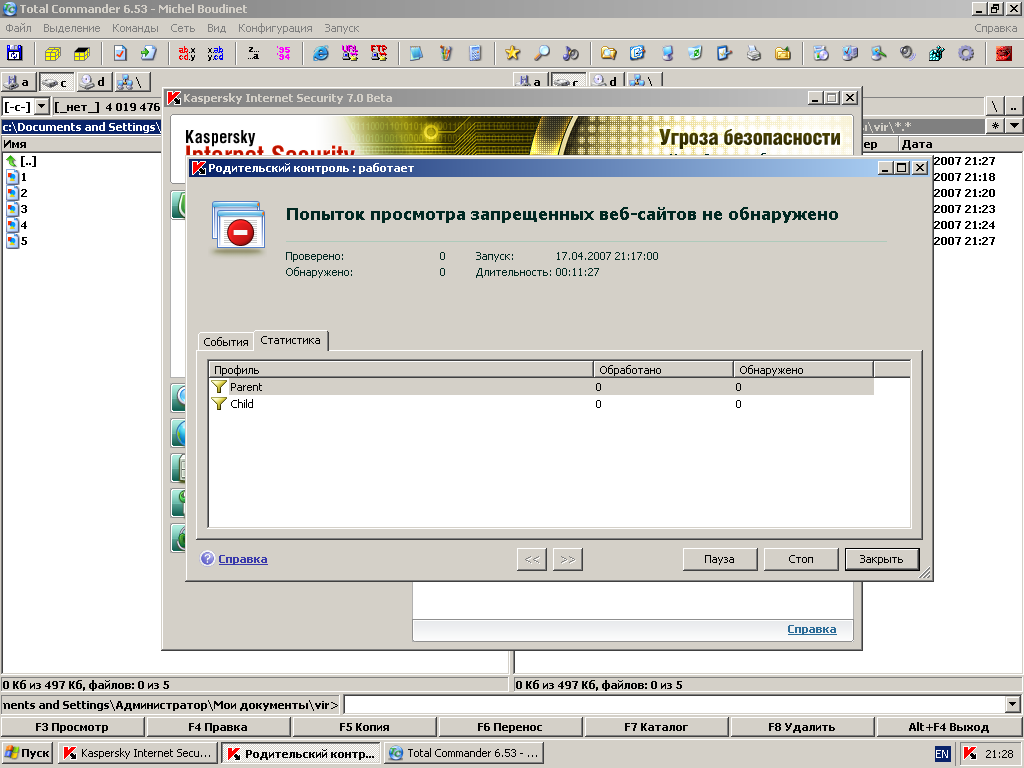Open the Конфигурация menu

[x=275, y=28]
